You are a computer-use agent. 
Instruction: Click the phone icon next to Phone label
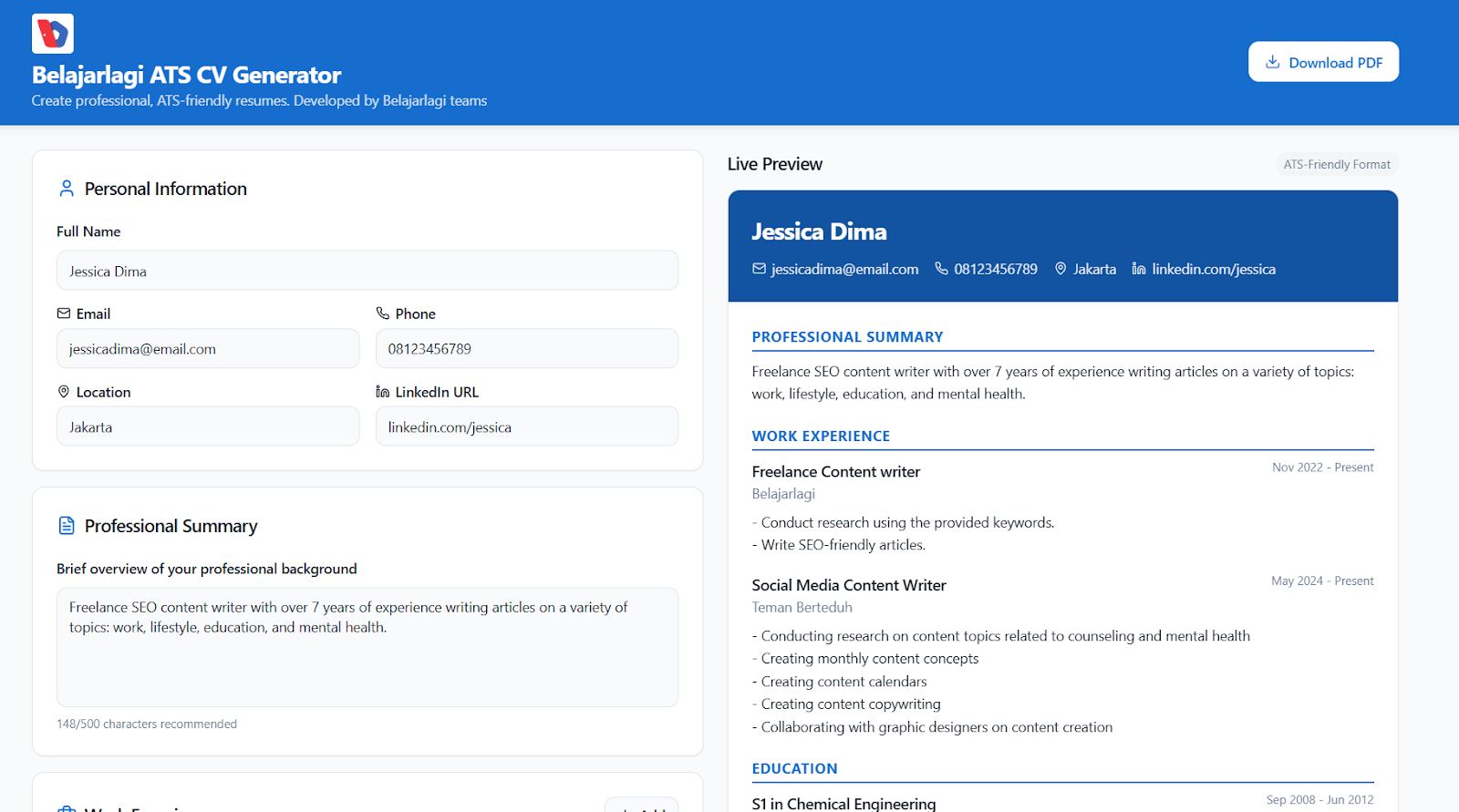[383, 313]
